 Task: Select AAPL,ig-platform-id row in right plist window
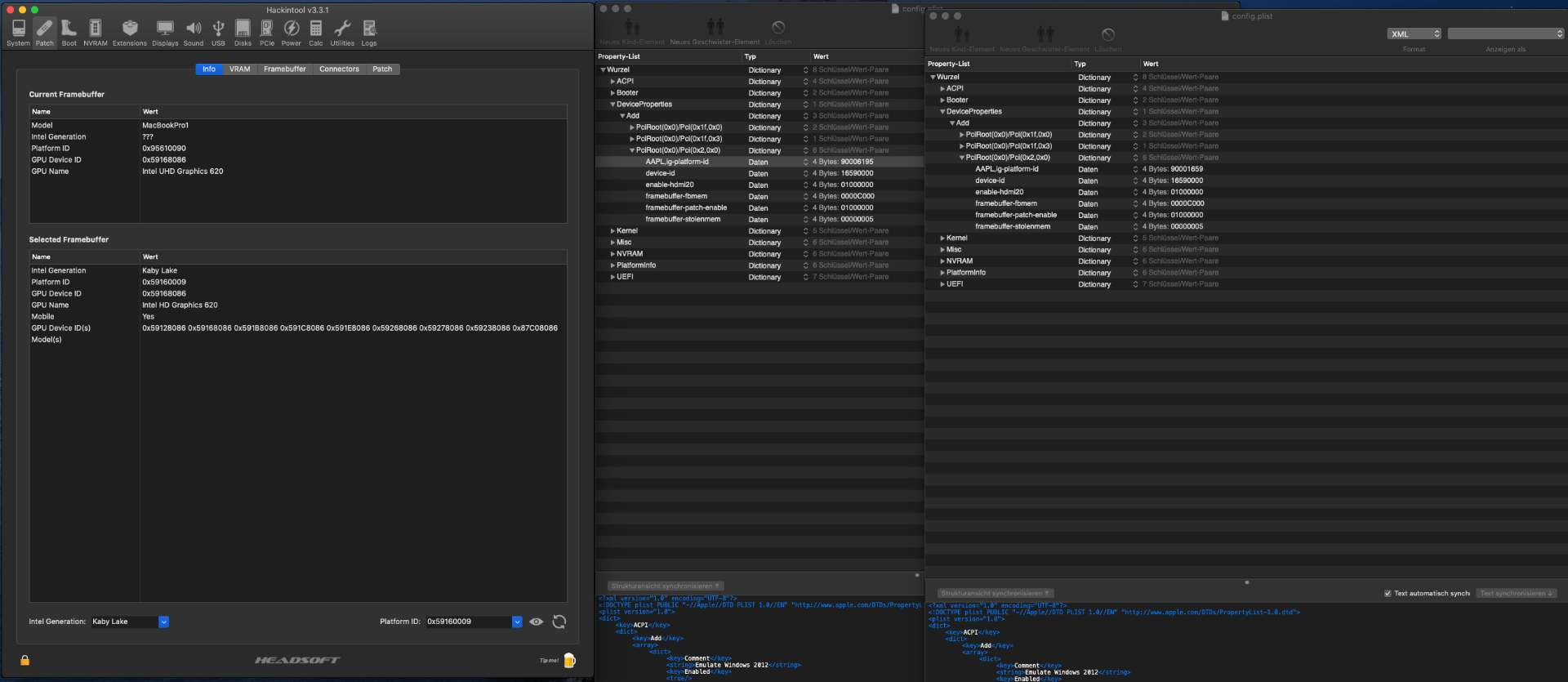coord(1006,169)
